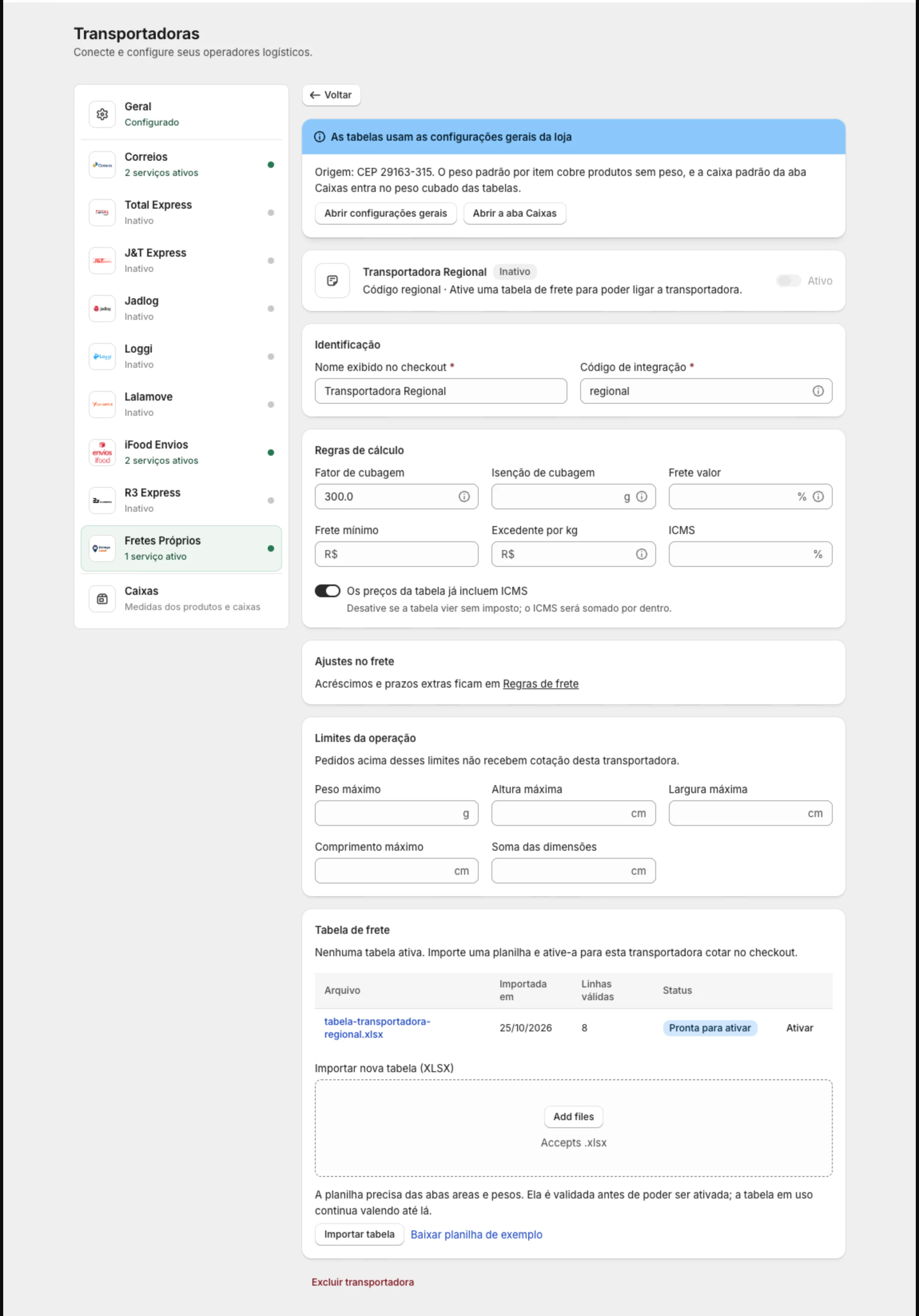Viewport: 919px width, 1316px height.
Task: Focus the Frete mínimo field
Action: pyautogui.click(x=396, y=554)
